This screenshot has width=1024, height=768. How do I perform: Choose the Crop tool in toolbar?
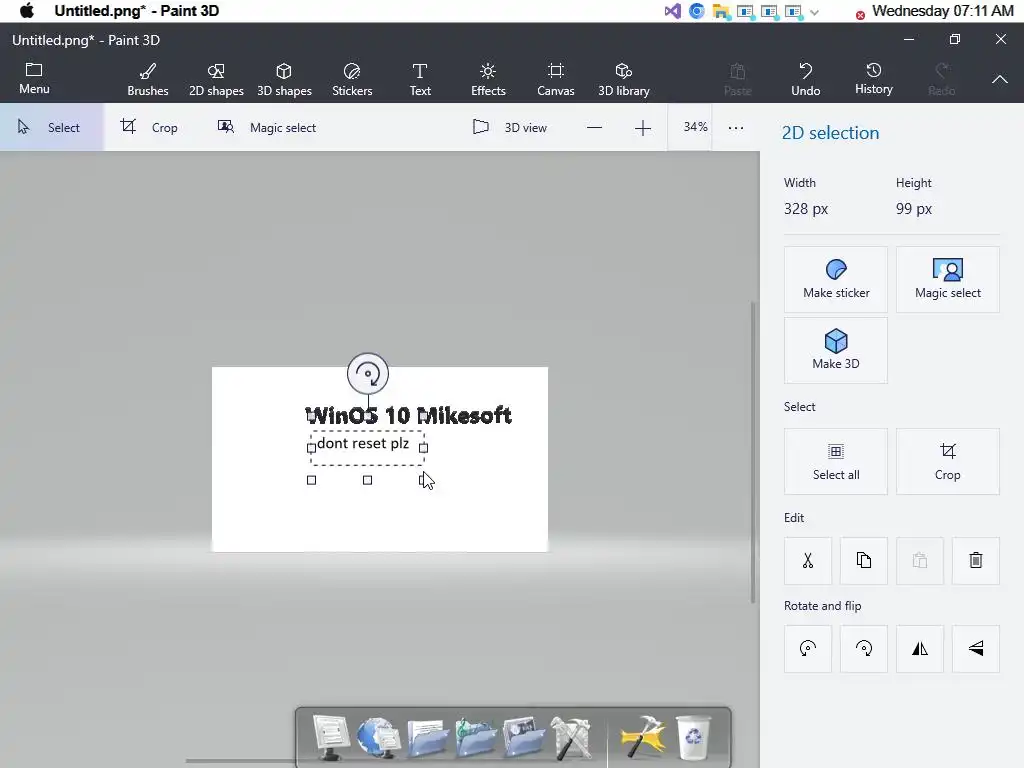click(149, 127)
